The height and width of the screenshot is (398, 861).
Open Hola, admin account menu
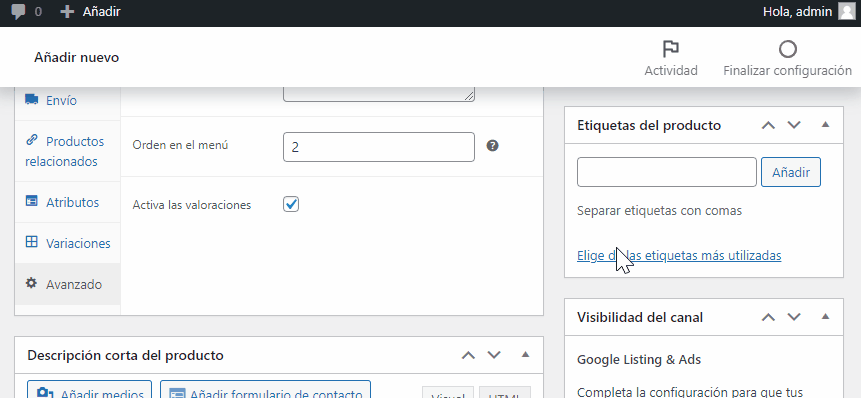(x=808, y=12)
